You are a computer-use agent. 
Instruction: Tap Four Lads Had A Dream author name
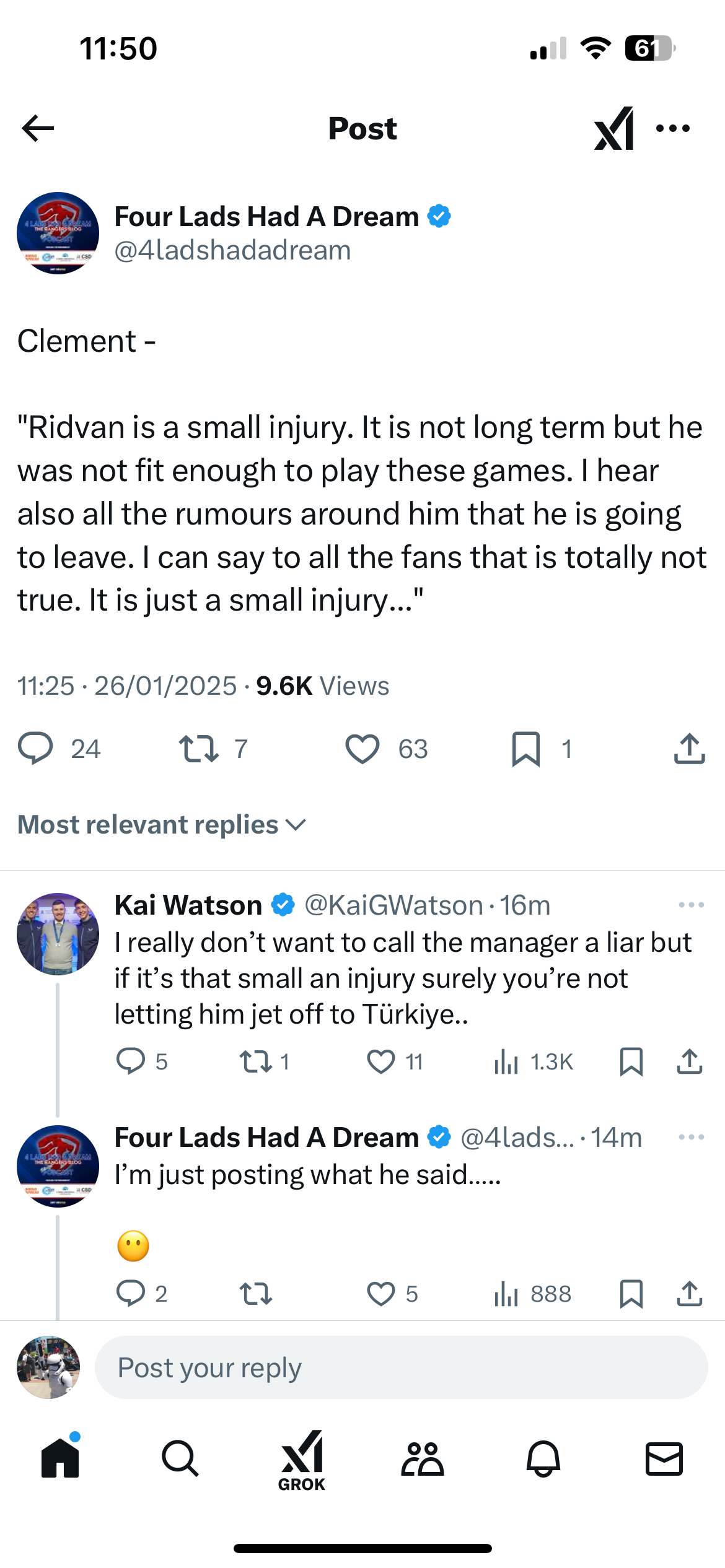coord(266,217)
